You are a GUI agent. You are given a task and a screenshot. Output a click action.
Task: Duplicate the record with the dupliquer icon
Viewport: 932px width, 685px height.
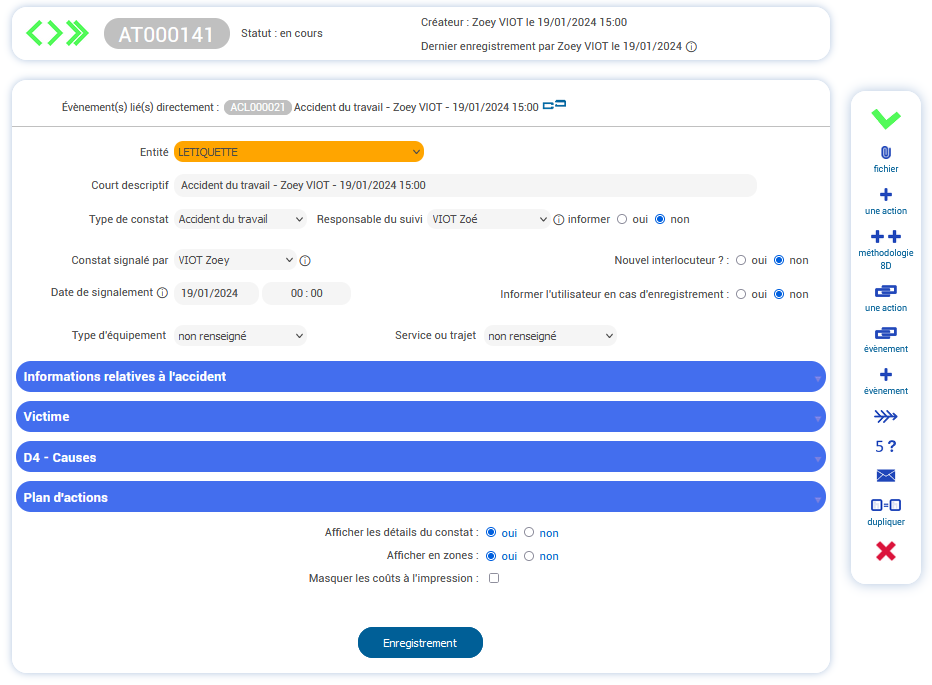(885, 508)
